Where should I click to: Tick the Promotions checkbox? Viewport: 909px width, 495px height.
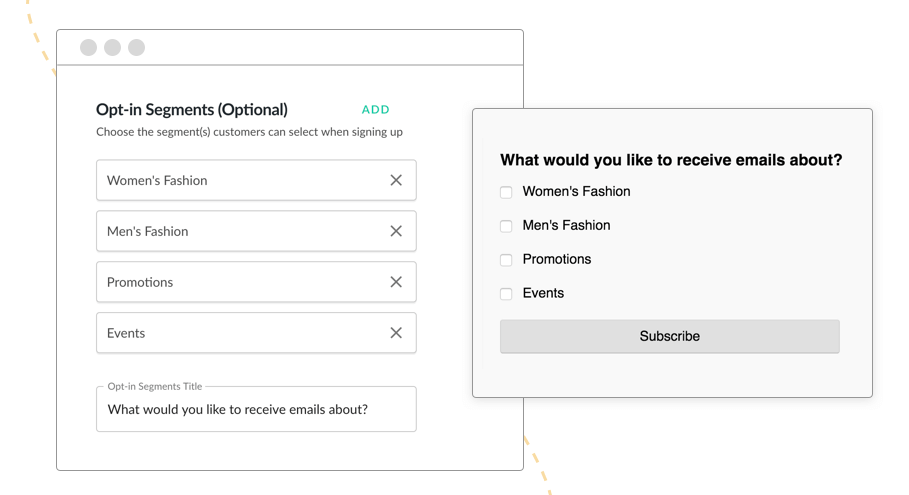click(x=506, y=260)
